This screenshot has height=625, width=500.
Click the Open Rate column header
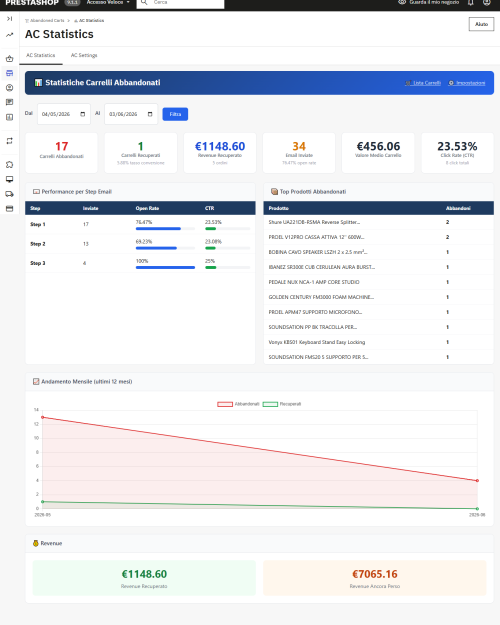(147, 208)
